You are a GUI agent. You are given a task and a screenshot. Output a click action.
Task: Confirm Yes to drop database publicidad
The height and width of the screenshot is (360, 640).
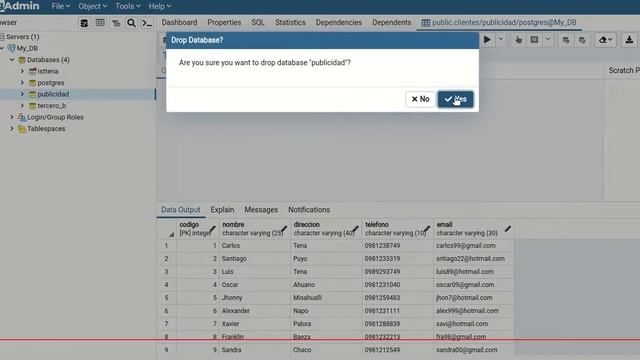pyautogui.click(x=456, y=99)
